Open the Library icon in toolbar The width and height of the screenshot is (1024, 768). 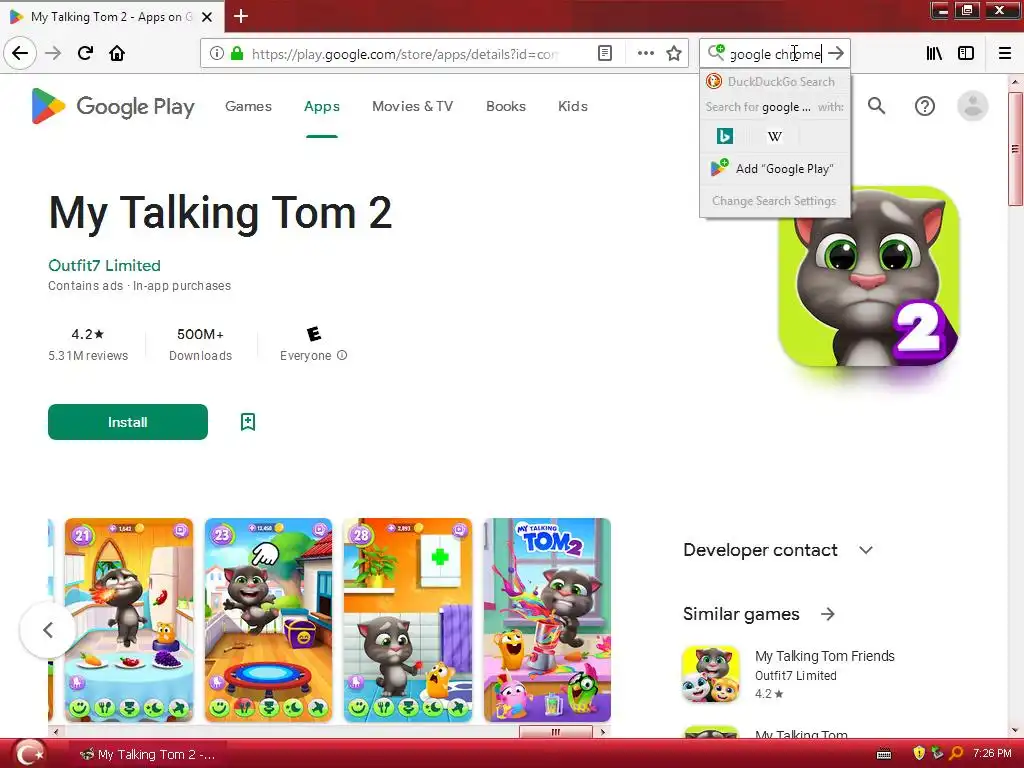click(934, 54)
